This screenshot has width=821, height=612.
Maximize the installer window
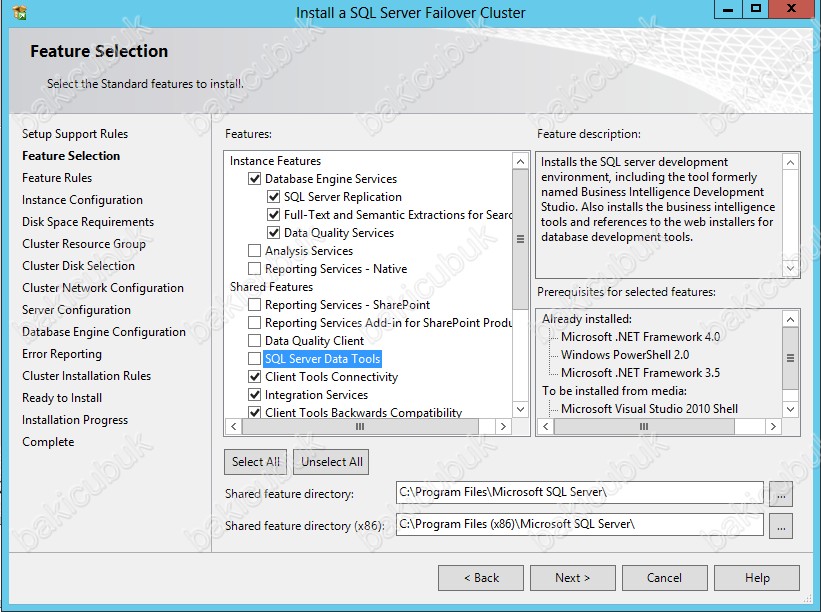coord(756,9)
